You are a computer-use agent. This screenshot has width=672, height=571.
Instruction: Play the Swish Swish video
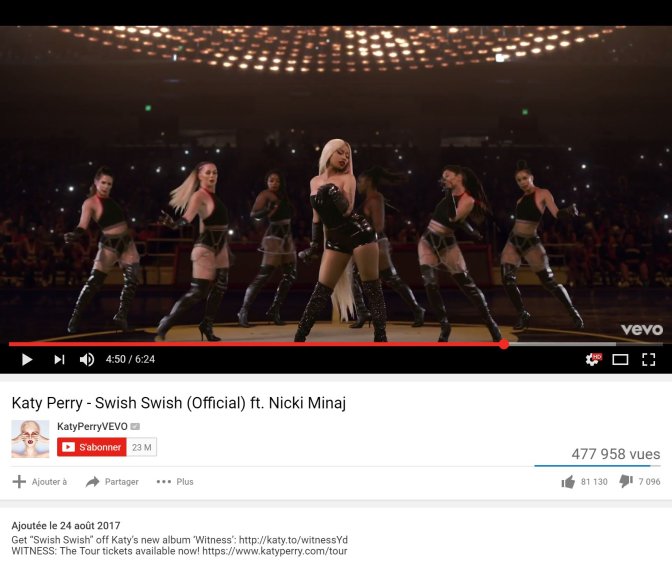pos(27,359)
